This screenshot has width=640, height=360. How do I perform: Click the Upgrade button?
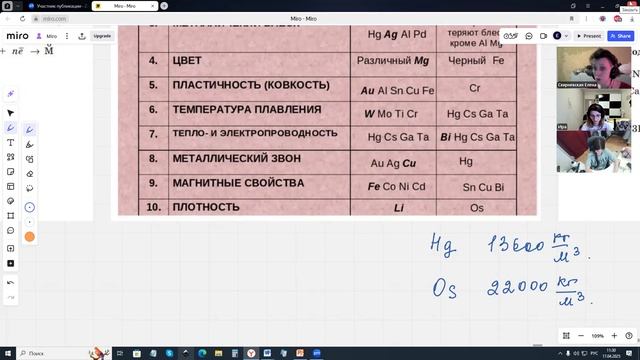pos(102,36)
